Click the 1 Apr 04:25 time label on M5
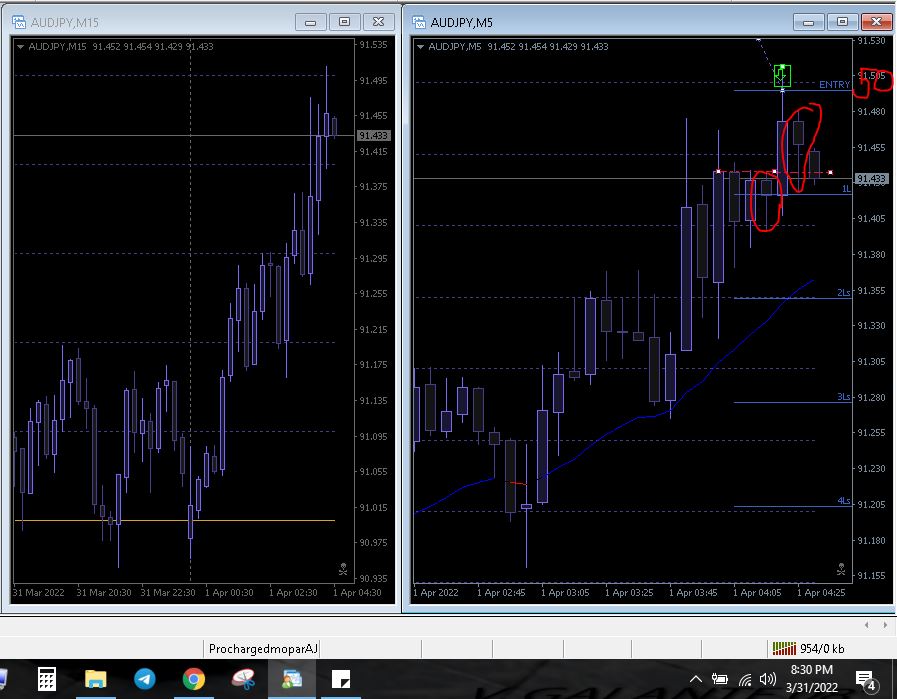The width and height of the screenshot is (897, 699). (x=821, y=593)
